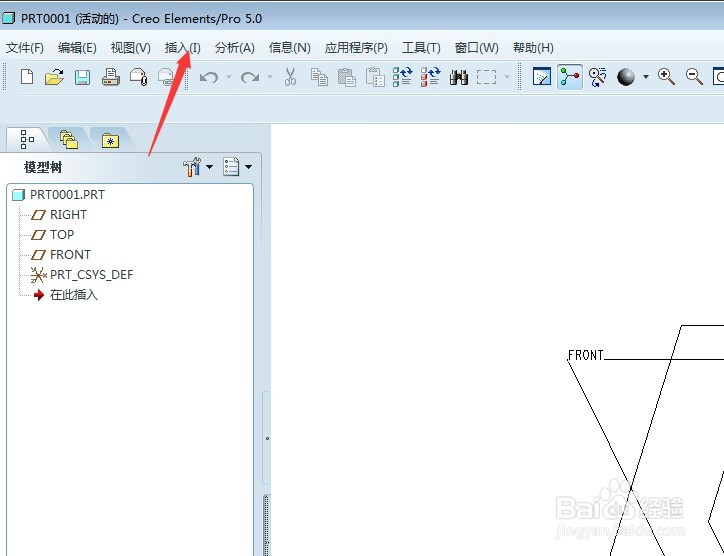Click the send-as-attachment mail icon
This screenshot has height=556, width=724.
[138, 77]
